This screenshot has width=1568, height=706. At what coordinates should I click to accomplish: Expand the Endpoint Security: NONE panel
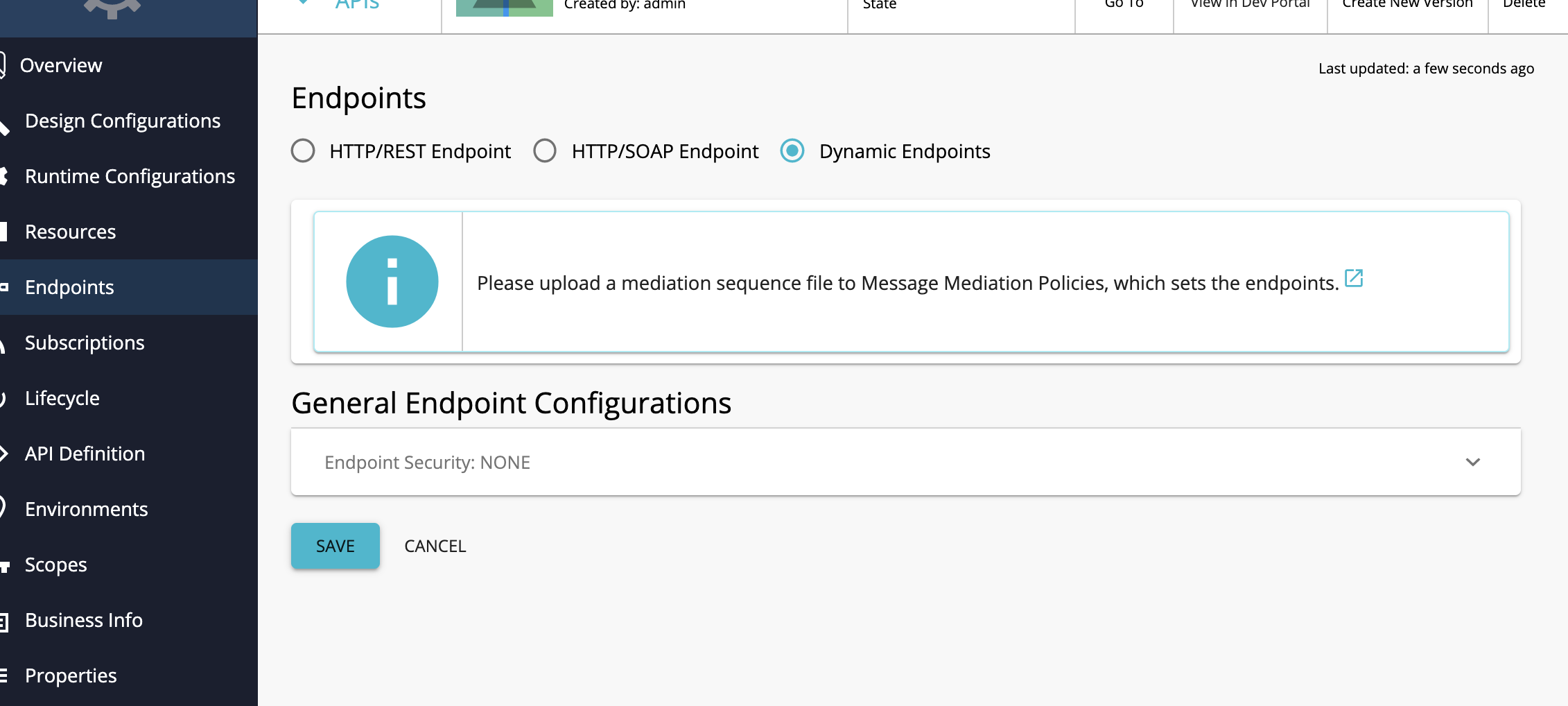(906, 462)
